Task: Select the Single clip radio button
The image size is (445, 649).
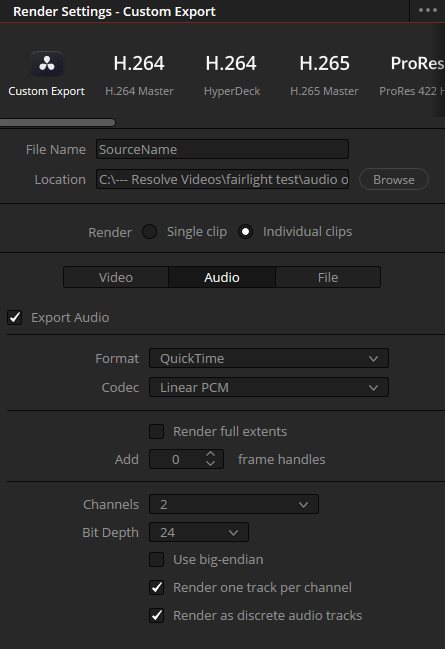Action: (x=149, y=232)
